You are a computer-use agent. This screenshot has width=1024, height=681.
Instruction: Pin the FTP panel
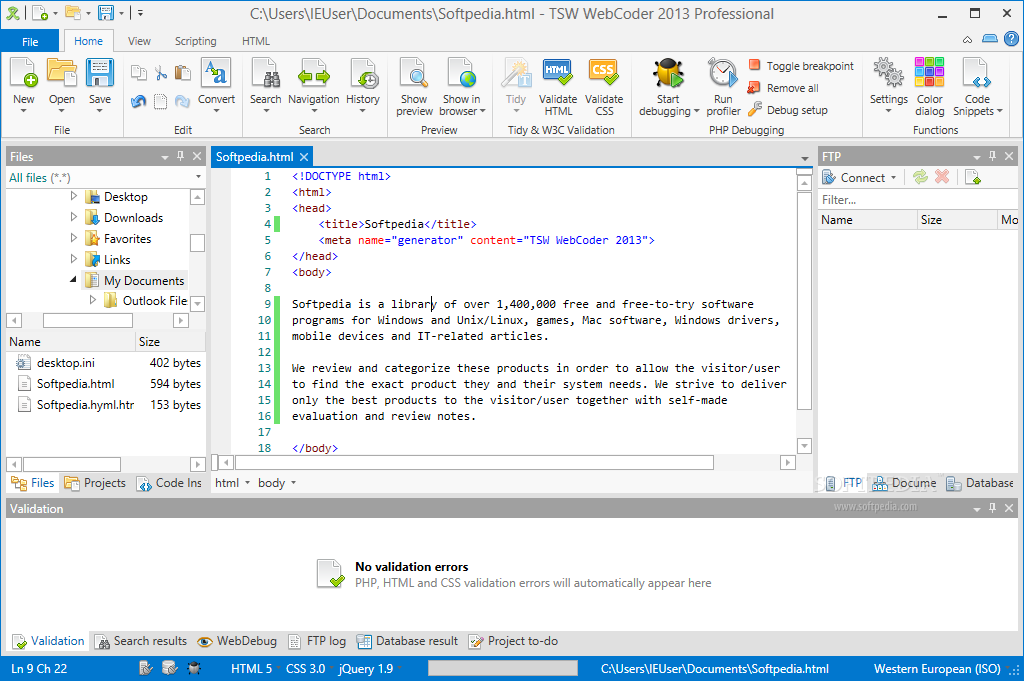(993, 156)
